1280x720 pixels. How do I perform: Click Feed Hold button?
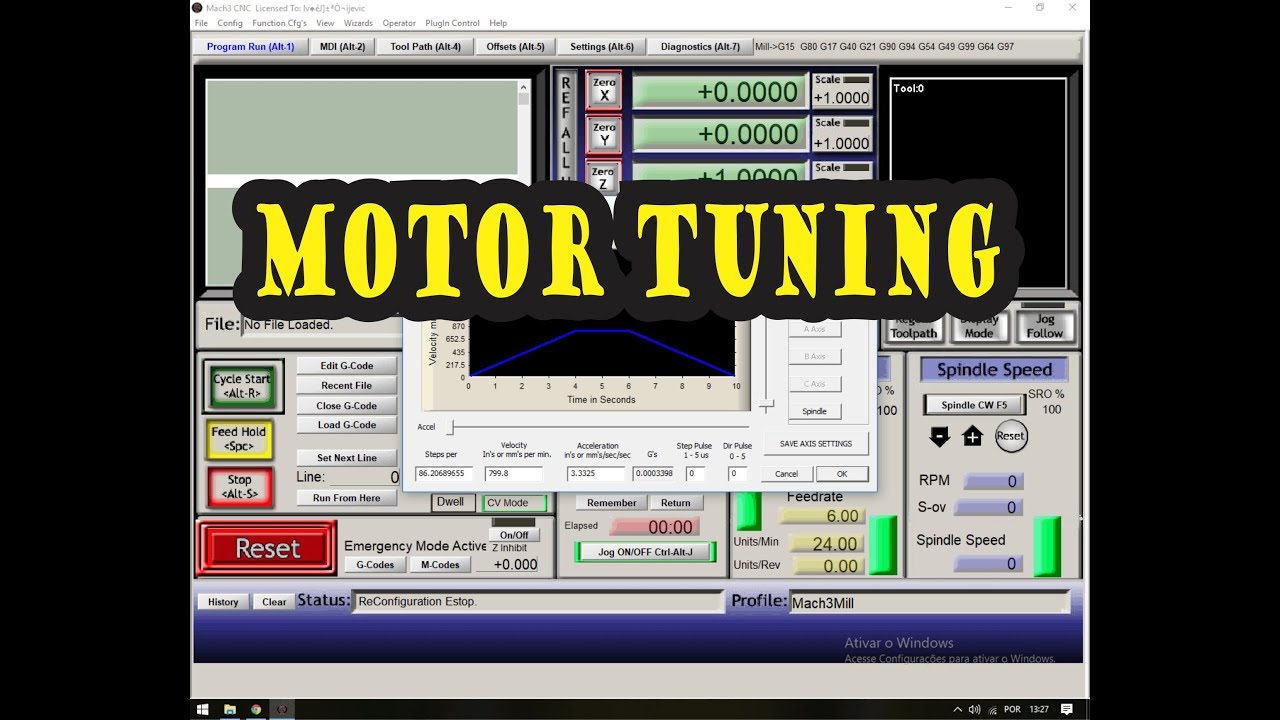point(239,439)
